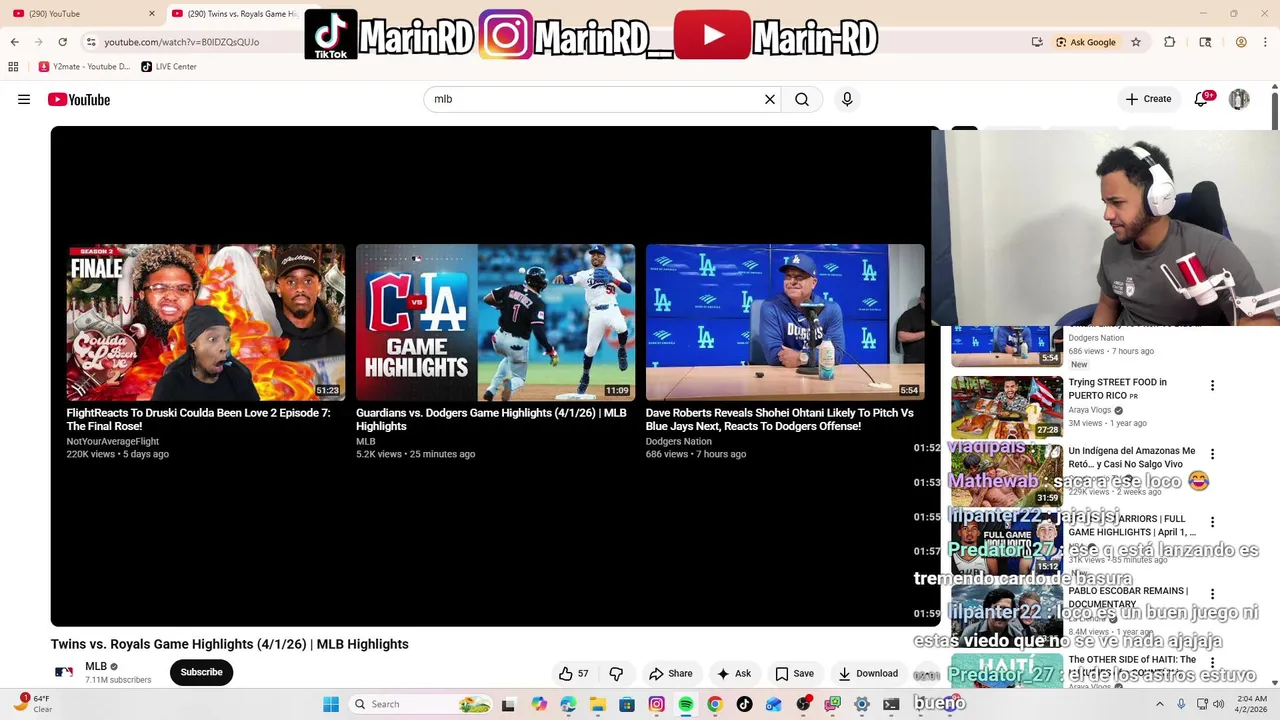Open the YouTube hamburger guide menu
Viewport: 1280px width, 720px height.
click(24, 99)
